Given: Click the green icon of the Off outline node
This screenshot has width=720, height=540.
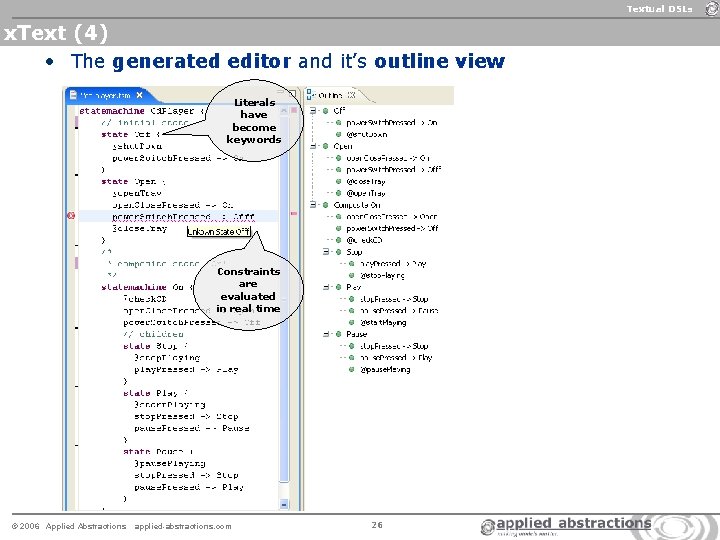Looking at the screenshot, I should tap(326, 111).
